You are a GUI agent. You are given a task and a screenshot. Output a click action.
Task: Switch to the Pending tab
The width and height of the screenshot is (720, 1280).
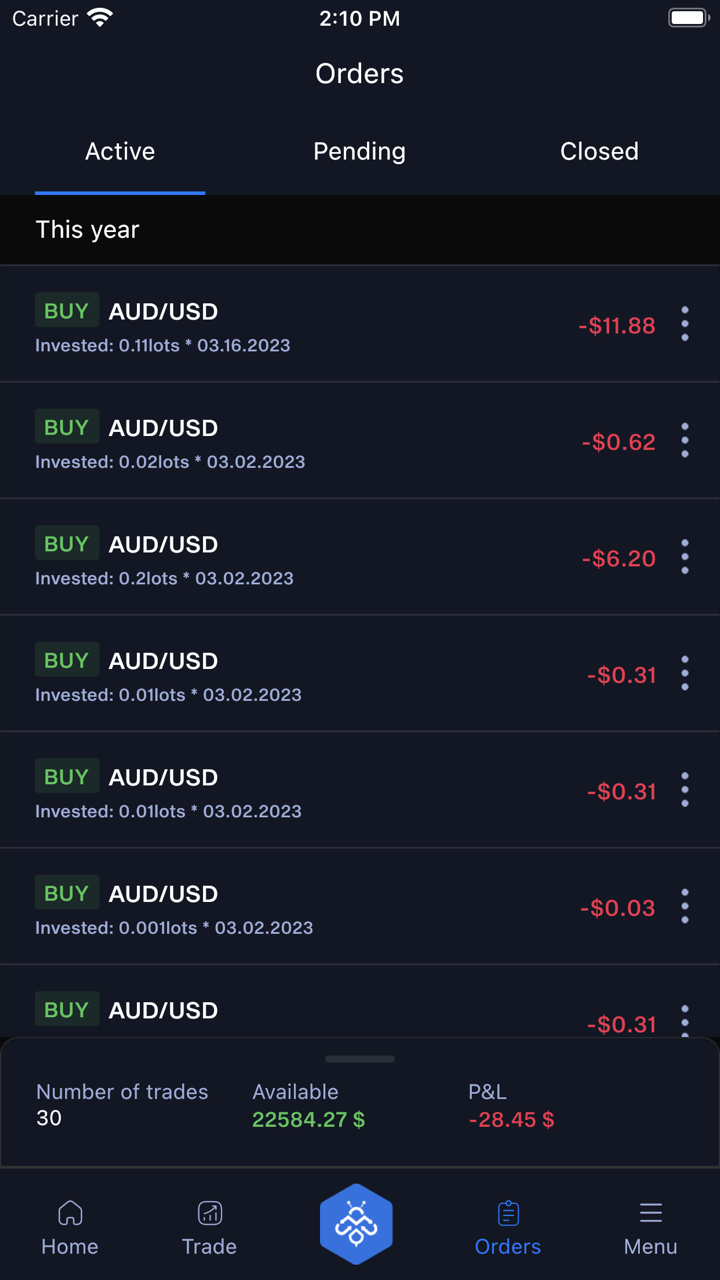[360, 152]
